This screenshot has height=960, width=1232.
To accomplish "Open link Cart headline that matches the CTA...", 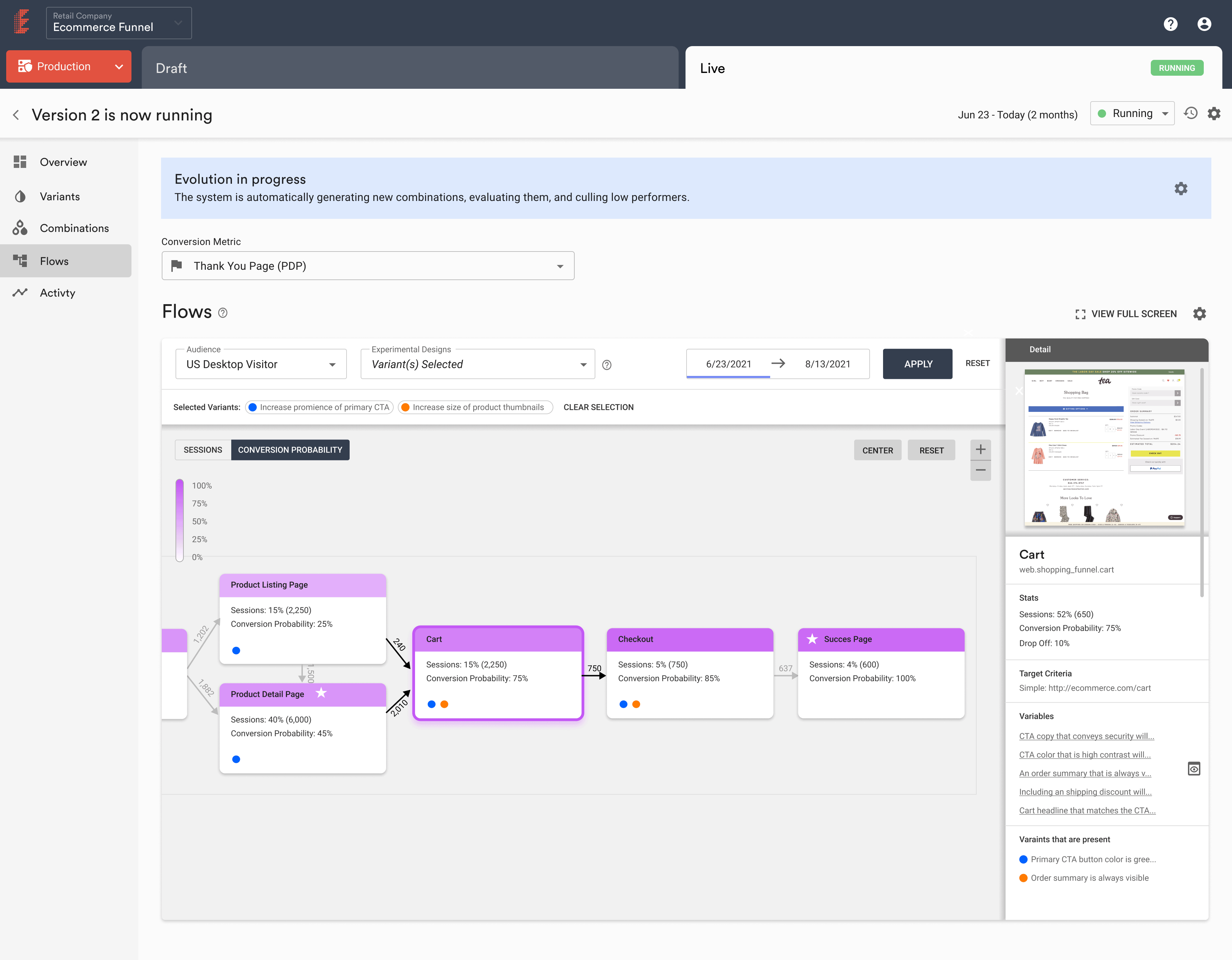I will click(x=1087, y=811).
